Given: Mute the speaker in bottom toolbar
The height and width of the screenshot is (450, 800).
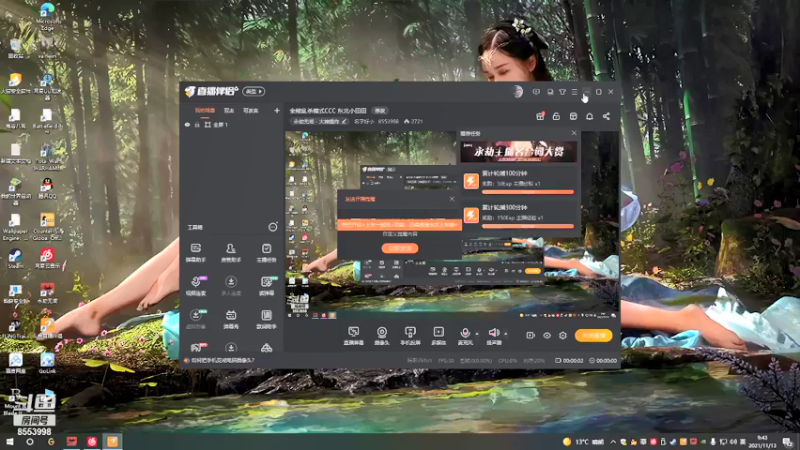Looking at the screenshot, I should pos(493,336).
